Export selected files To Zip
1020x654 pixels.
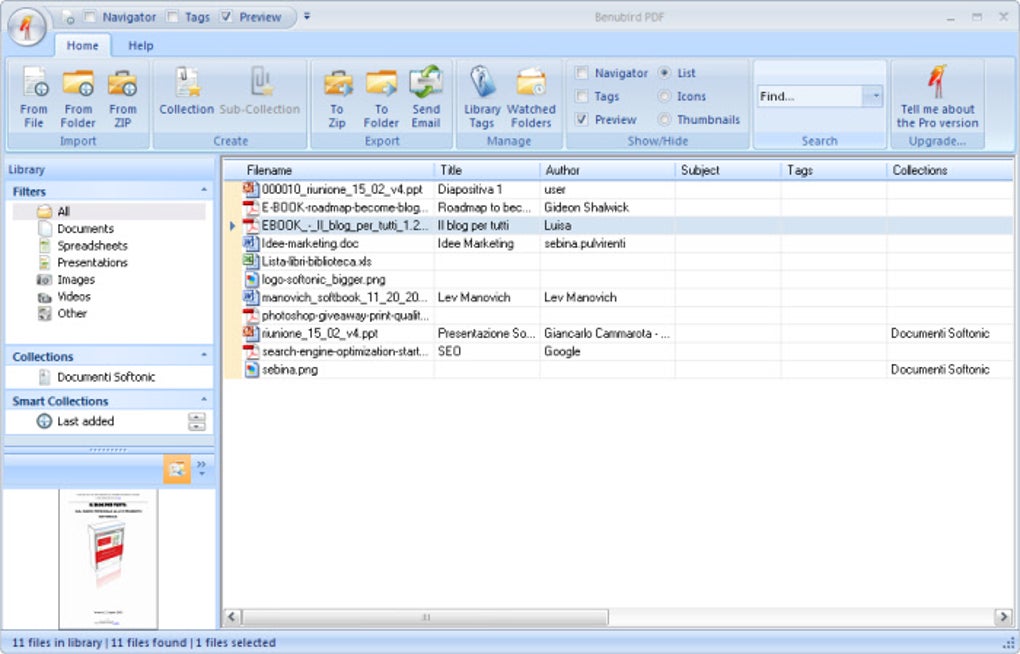tap(337, 97)
